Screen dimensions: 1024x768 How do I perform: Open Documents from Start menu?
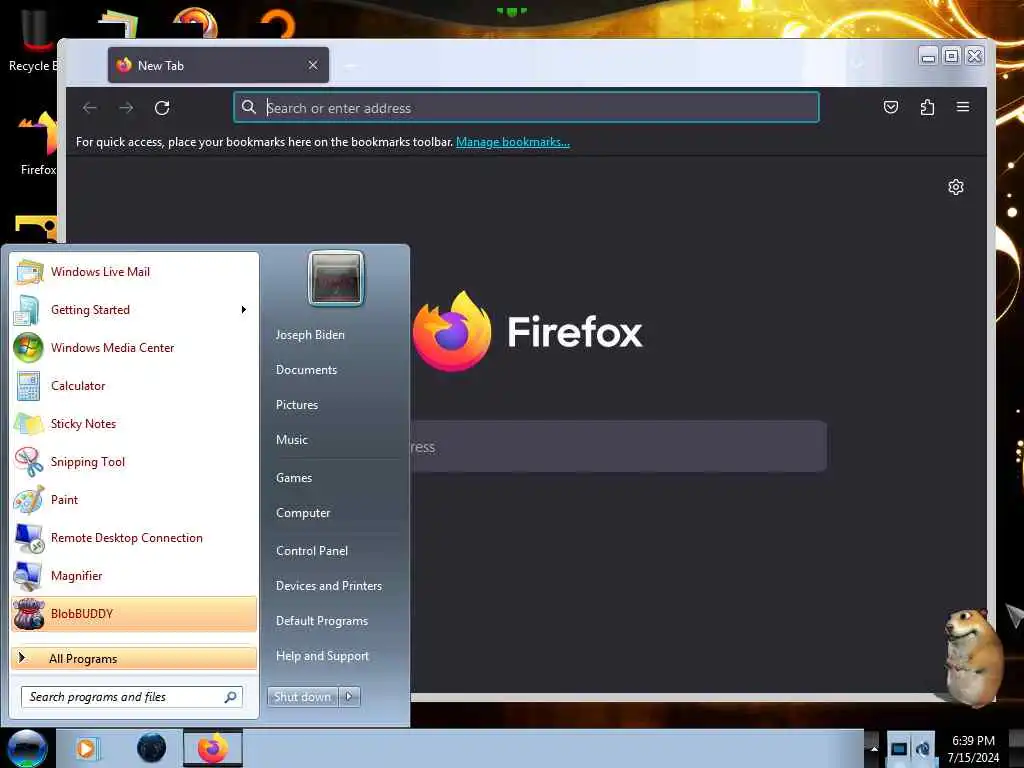[x=306, y=370]
